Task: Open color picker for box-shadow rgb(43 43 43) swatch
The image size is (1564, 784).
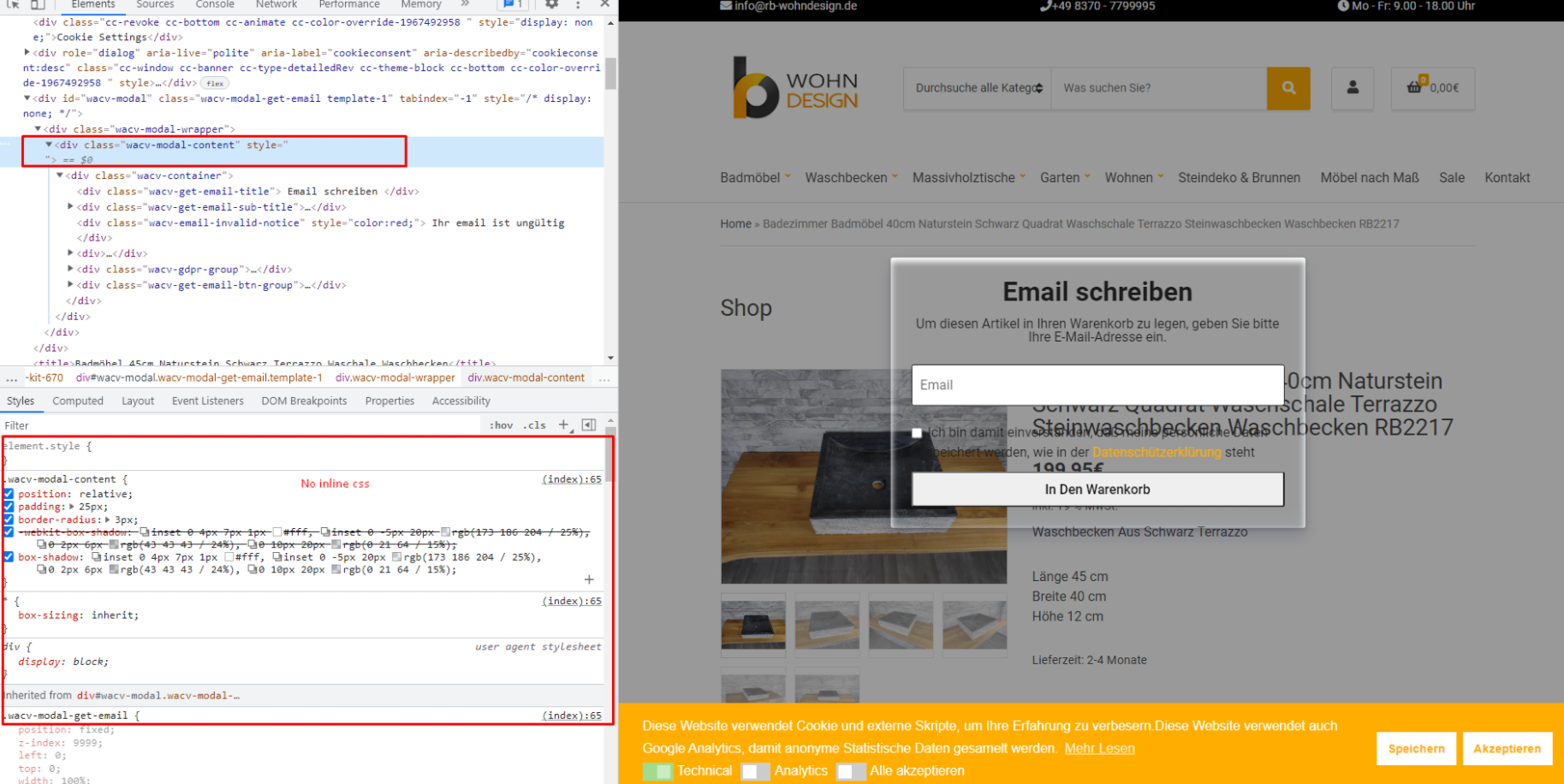Action: 114,569
